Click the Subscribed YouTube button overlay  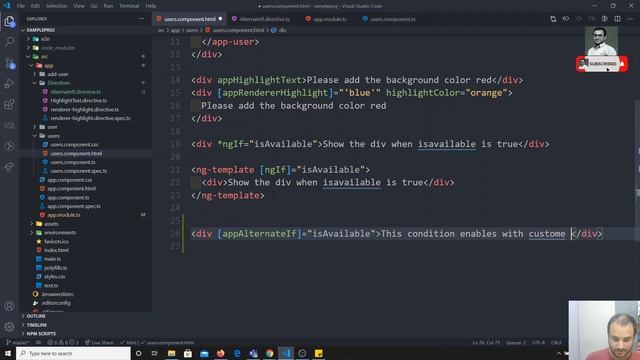click(602, 64)
